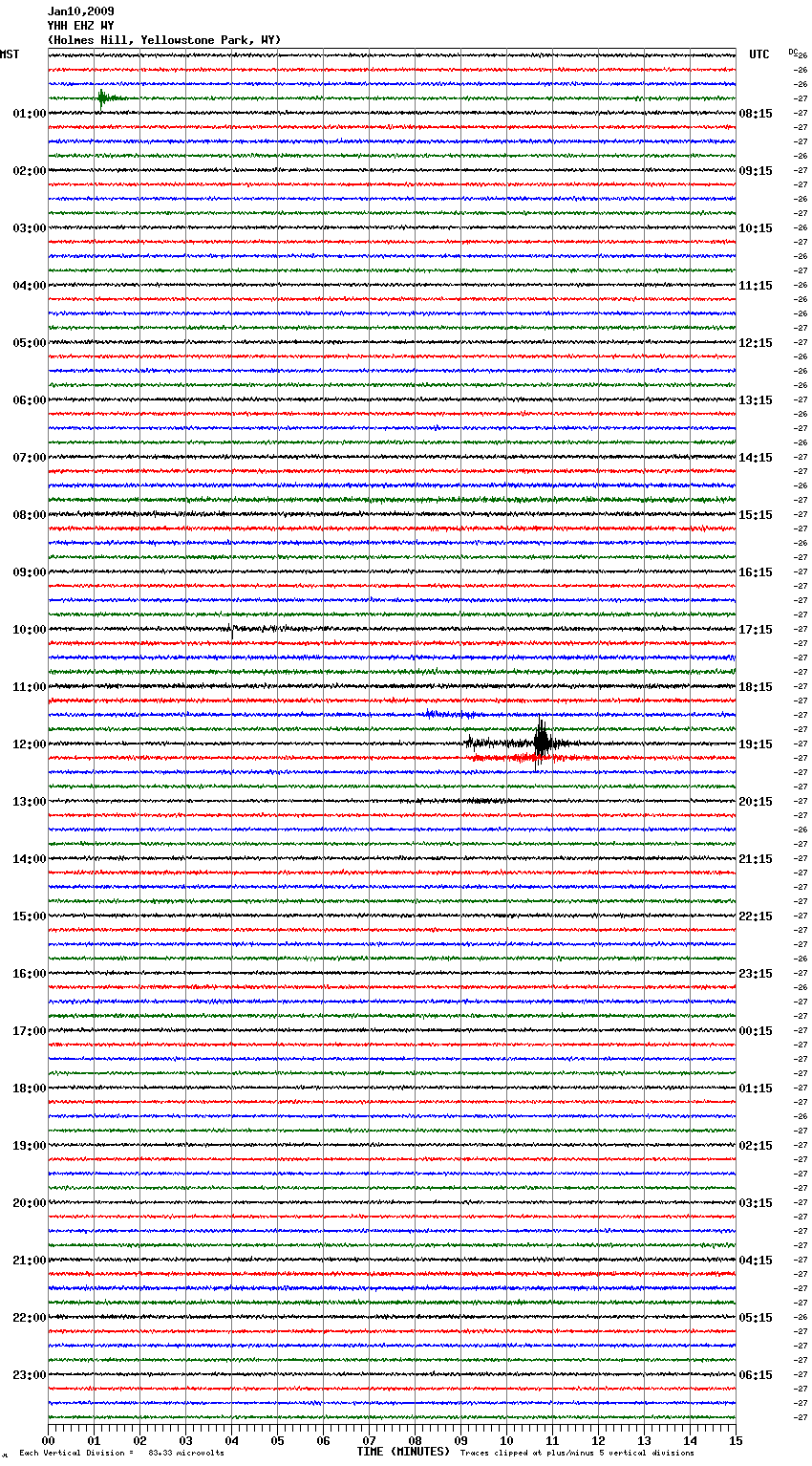Viewport: 812px width, 1466px height.
Task: Select the 13:00 MST time label
Action: coord(30,802)
